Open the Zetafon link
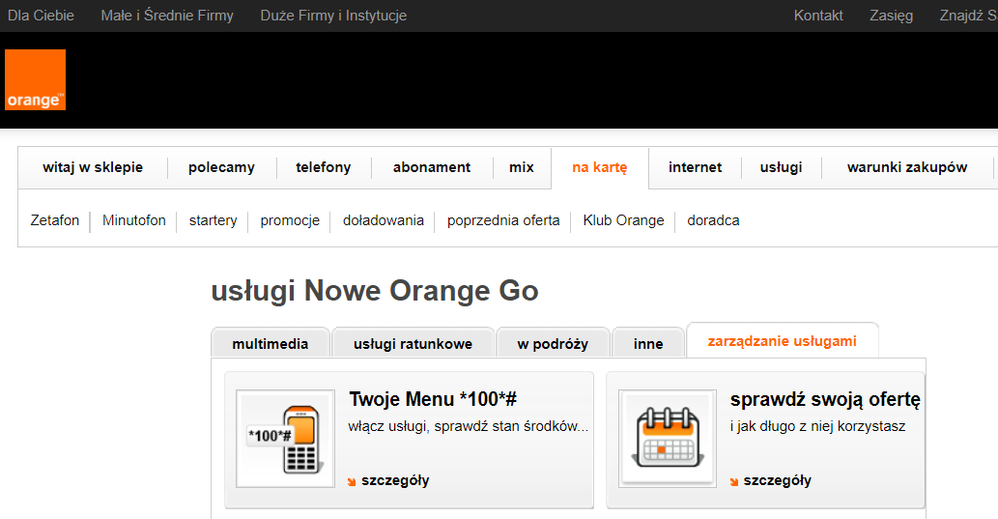This screenshot has width=998, height=519. tap(55, 220)
